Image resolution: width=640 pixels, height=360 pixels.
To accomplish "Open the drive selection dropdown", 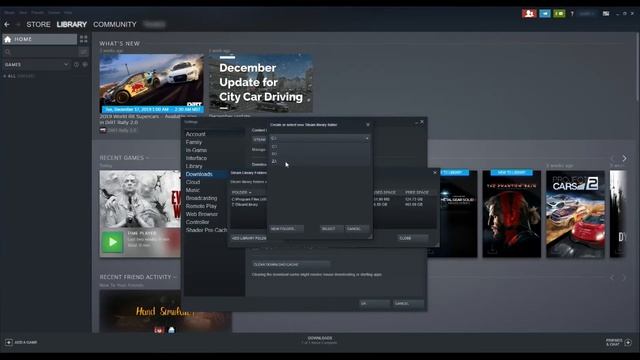I will [x=320, y=138].
